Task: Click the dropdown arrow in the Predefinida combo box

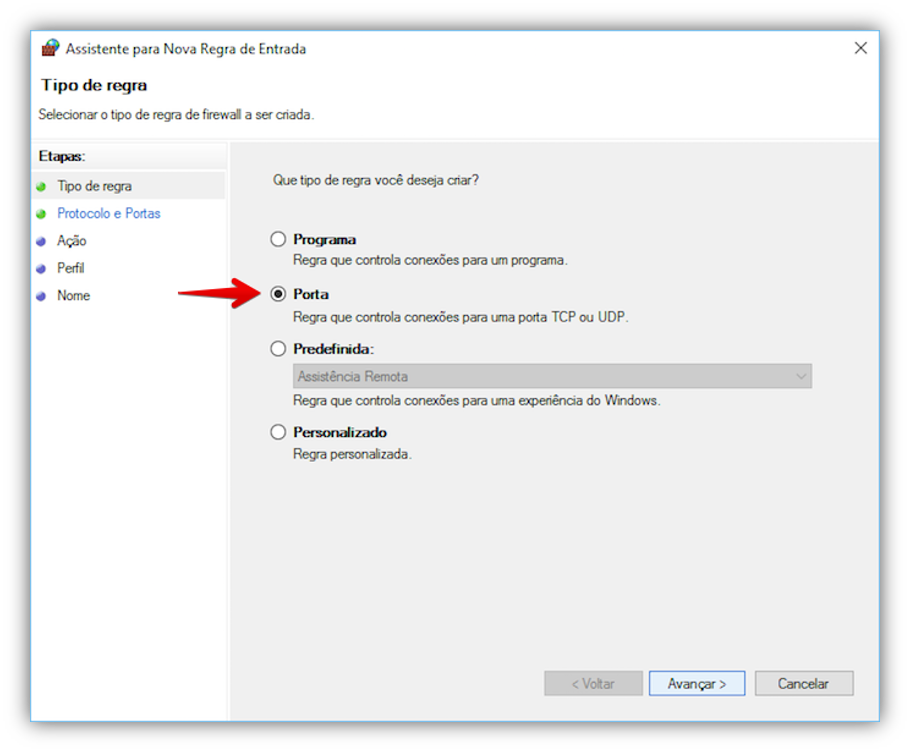Action: pos(800,377)
